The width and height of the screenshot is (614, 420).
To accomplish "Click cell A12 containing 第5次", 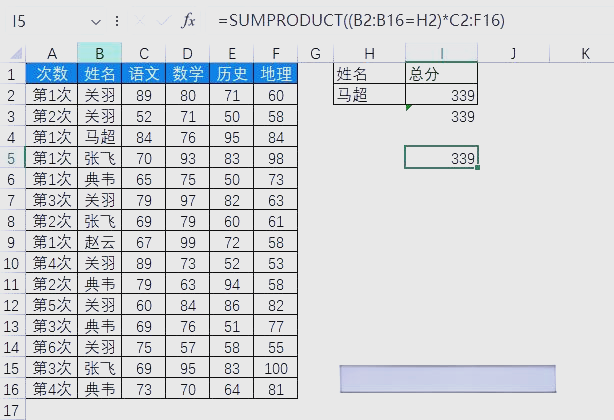I will [x=52, y=305].
